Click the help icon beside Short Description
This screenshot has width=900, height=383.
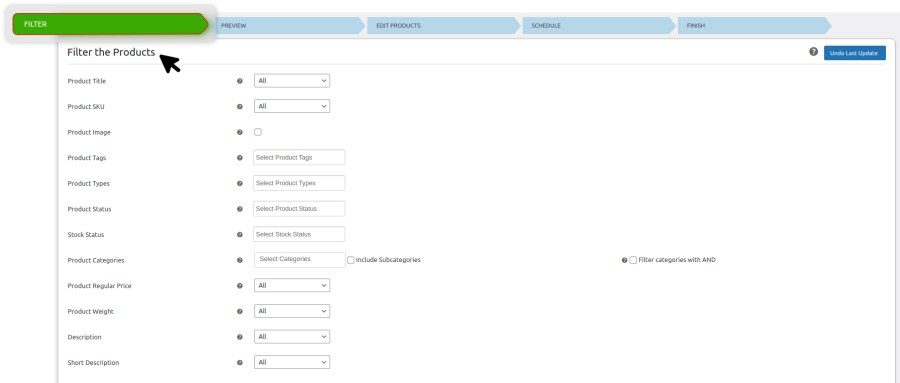(x=240, y=362)
